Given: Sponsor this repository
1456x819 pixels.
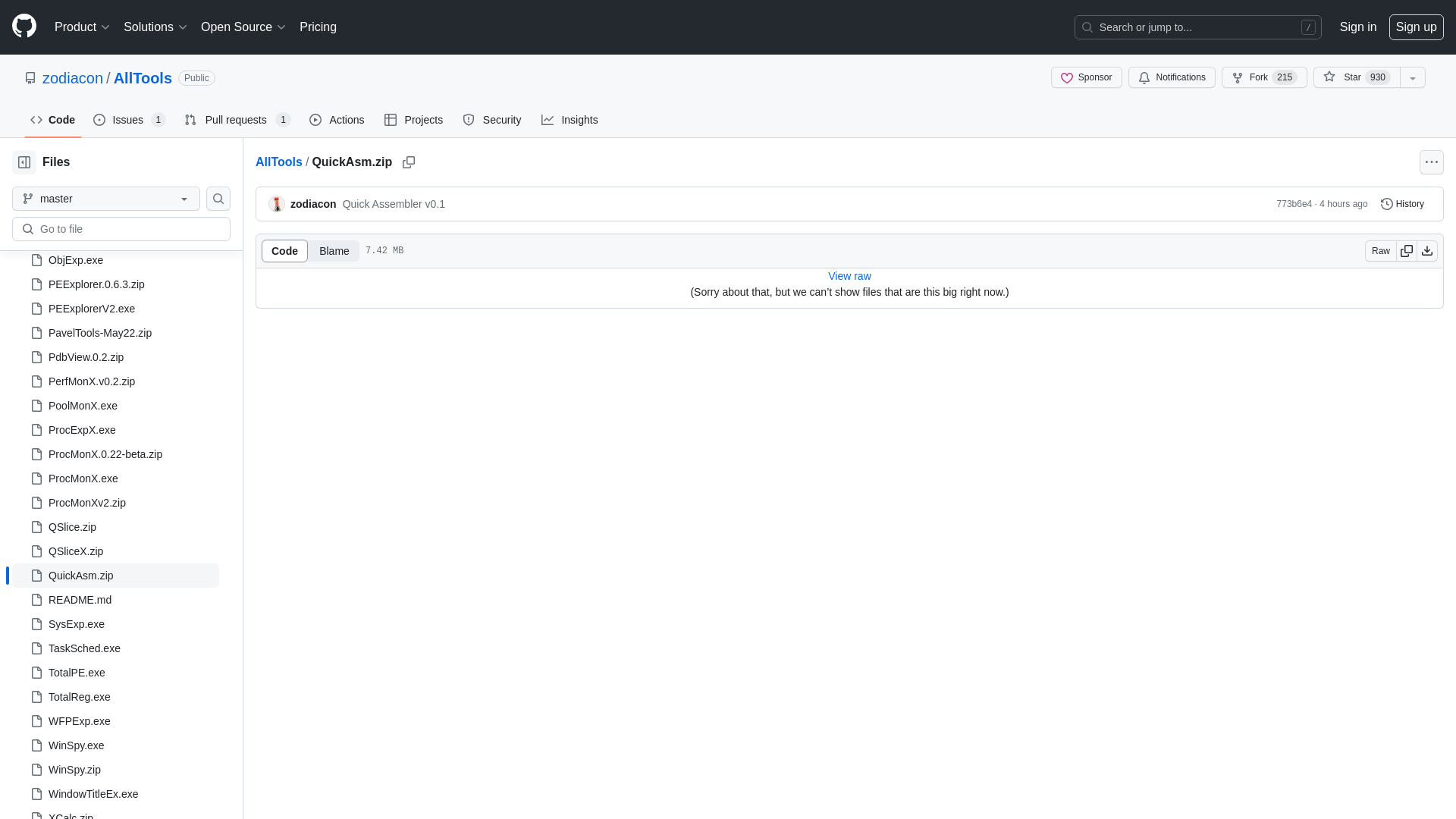Looking at the screenshot, I should (x=1086, y=77).
